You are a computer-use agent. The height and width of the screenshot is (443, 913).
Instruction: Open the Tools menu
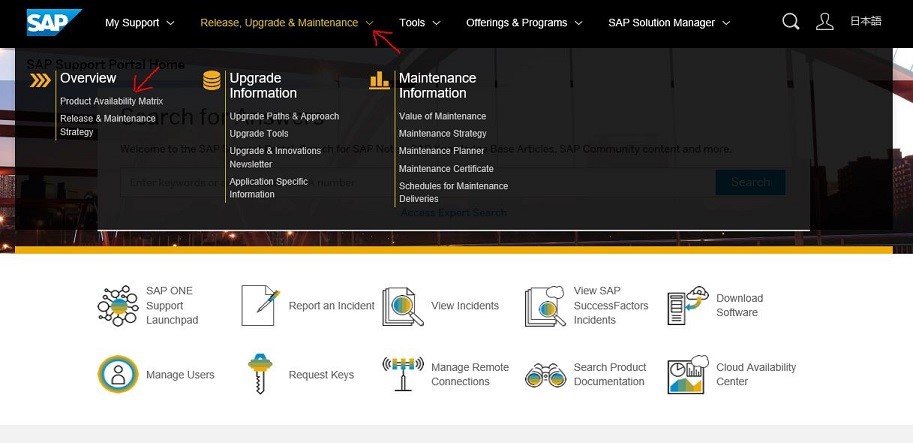pos(412,23)
